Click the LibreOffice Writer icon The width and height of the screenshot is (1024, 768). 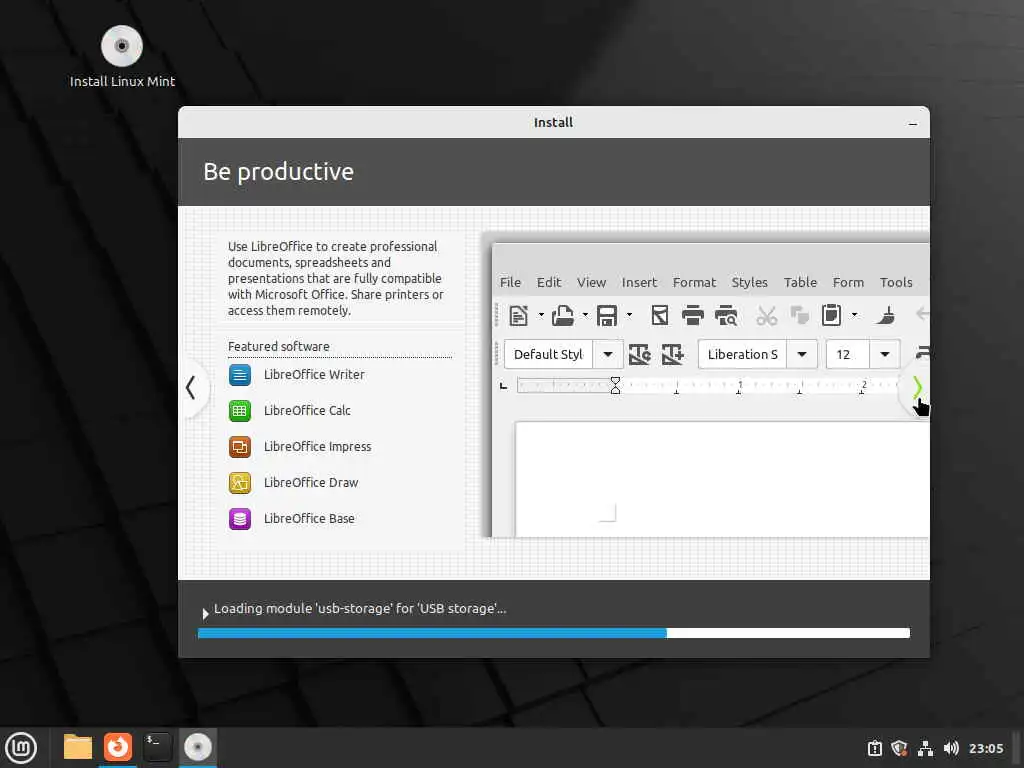[240, 375]
